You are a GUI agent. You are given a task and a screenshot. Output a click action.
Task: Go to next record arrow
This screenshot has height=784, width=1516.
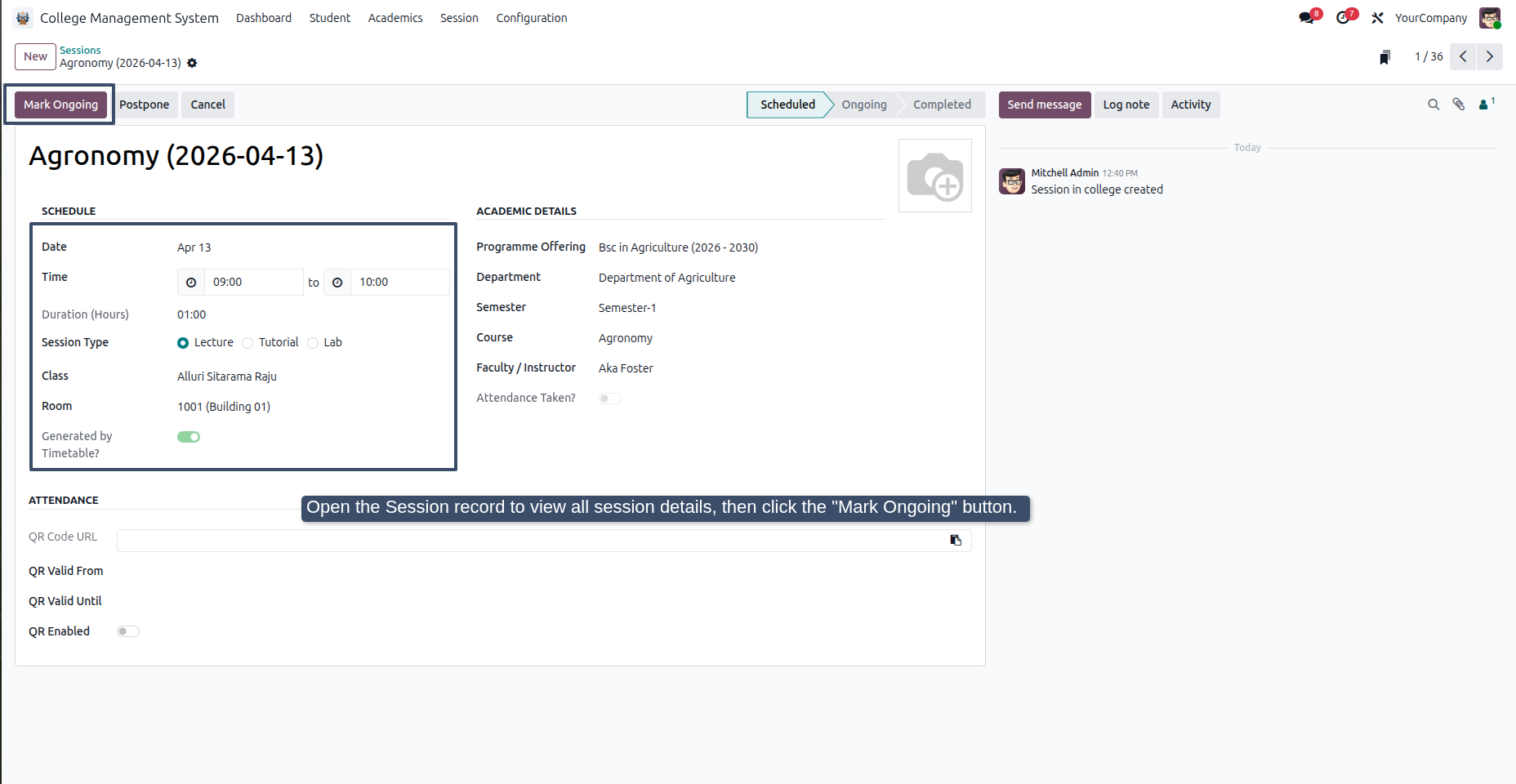1489,56
